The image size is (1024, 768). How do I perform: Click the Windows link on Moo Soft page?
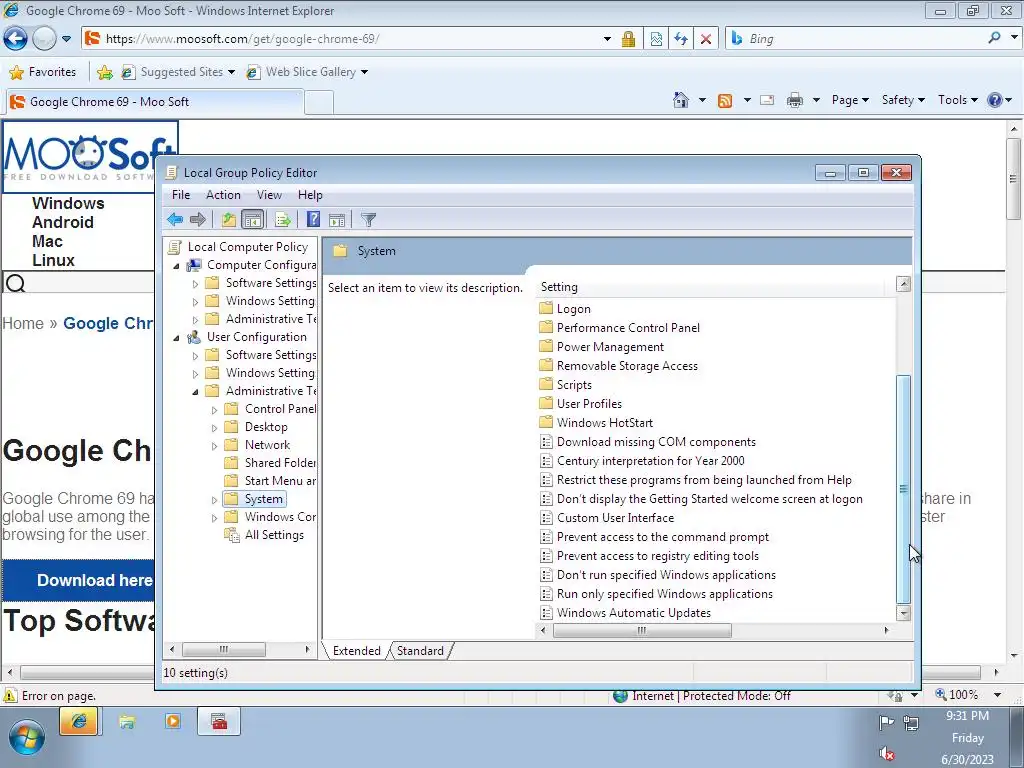(x=68, y=203)
